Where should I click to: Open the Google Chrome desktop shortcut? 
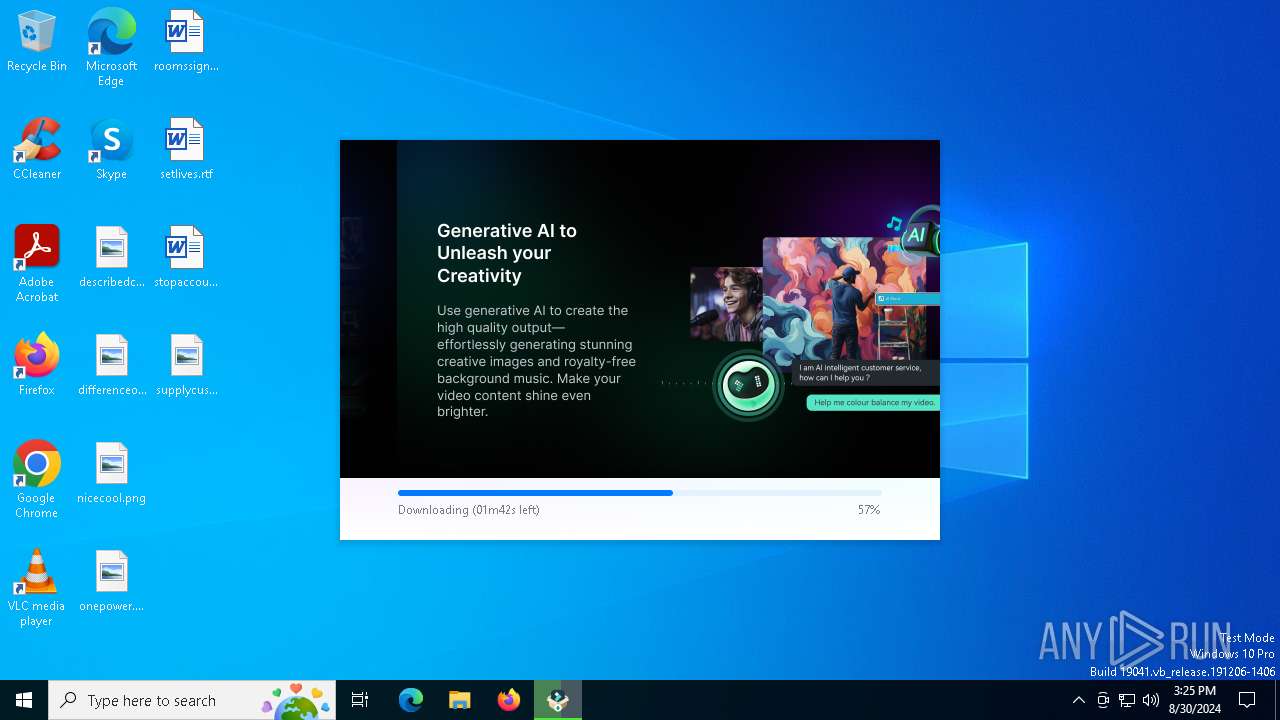[x=37, y=480]
